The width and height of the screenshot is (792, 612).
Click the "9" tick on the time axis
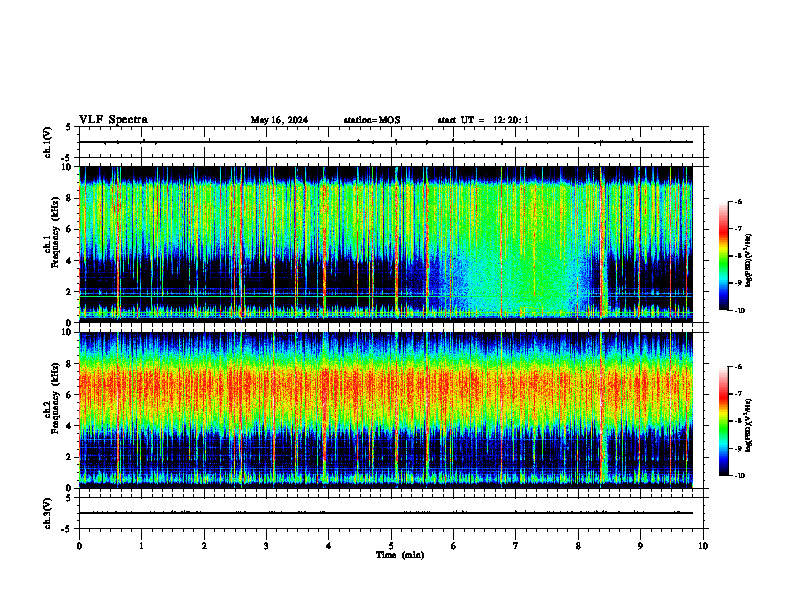click(x=640, y=546)
